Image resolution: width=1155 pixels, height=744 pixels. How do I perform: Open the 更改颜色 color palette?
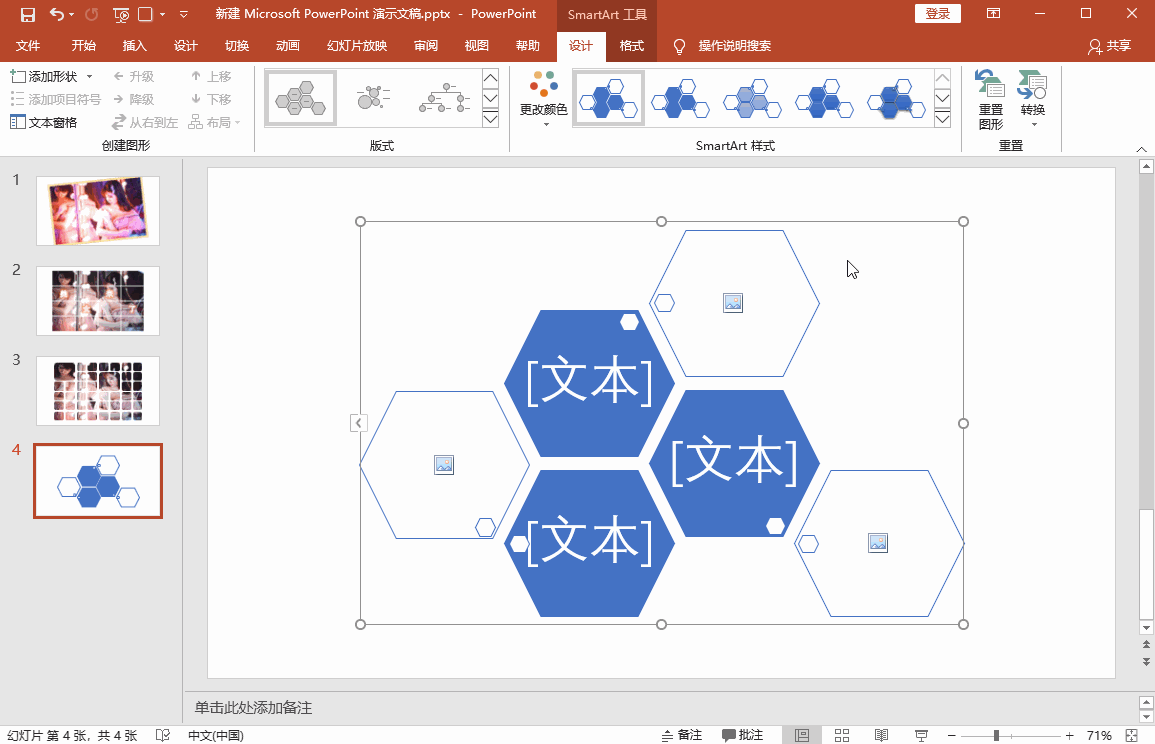(x=543, y=98)
